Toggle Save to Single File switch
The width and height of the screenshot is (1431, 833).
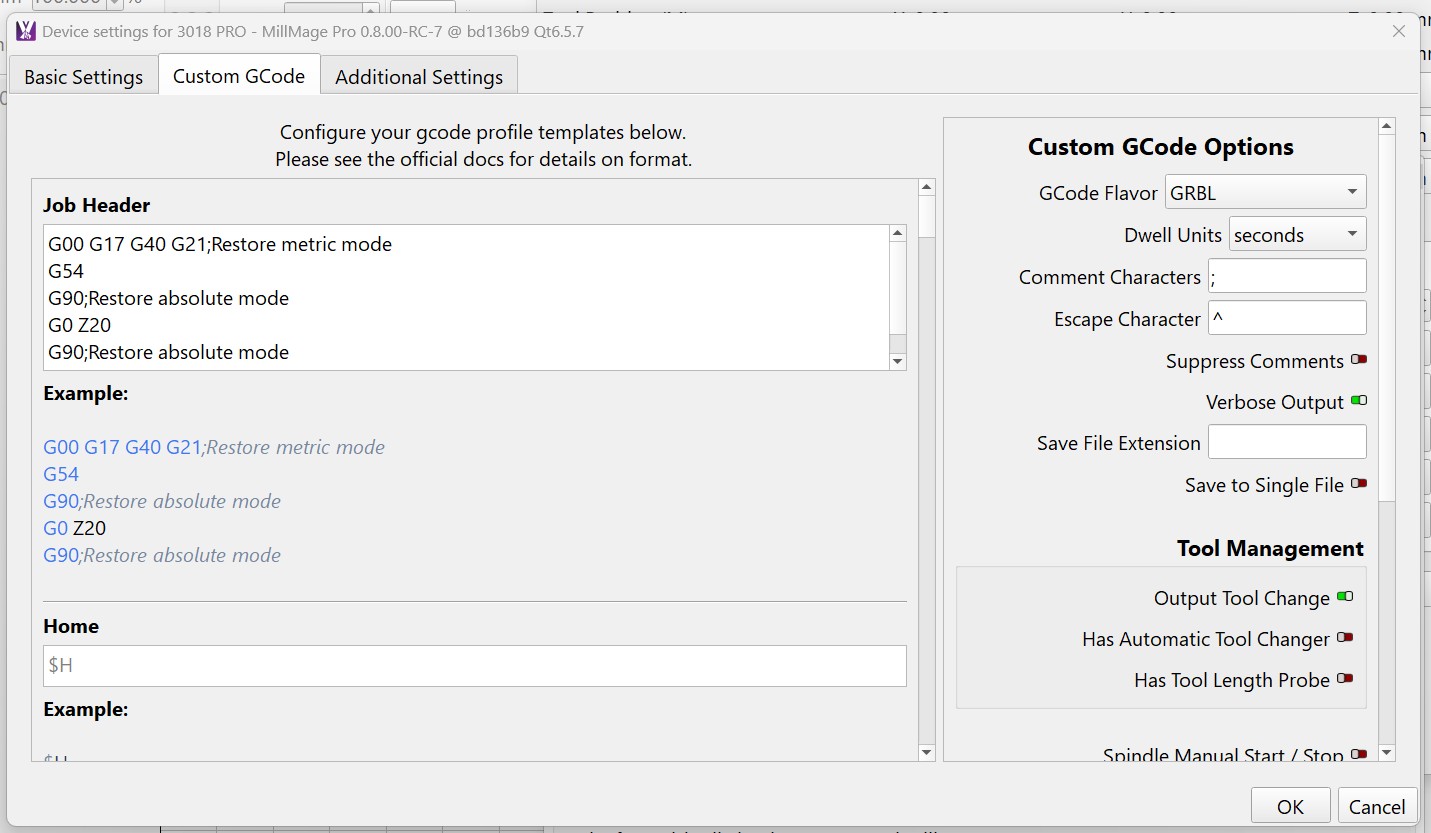coord(1358,484)
